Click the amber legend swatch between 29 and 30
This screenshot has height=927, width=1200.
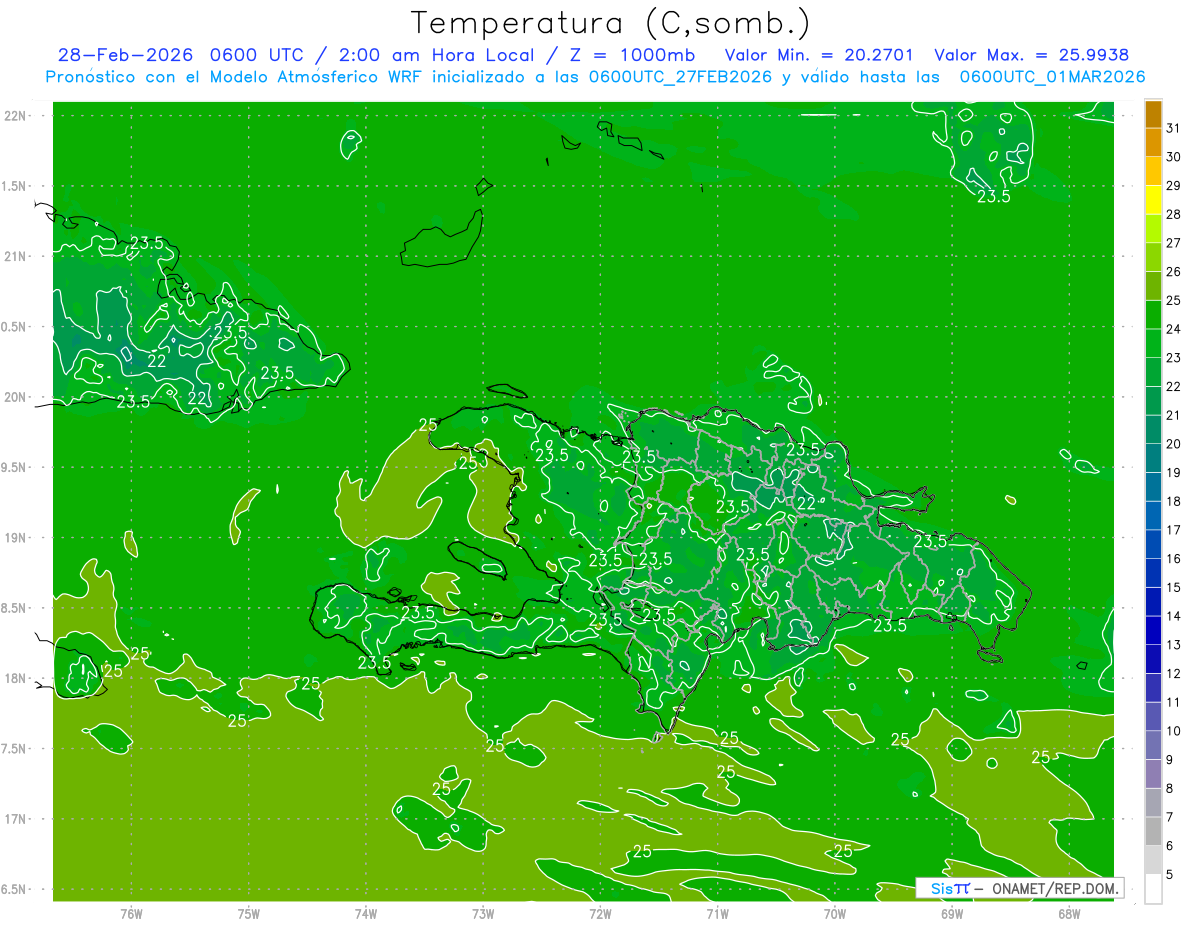pyautogui.click(x=1153, y=172)
